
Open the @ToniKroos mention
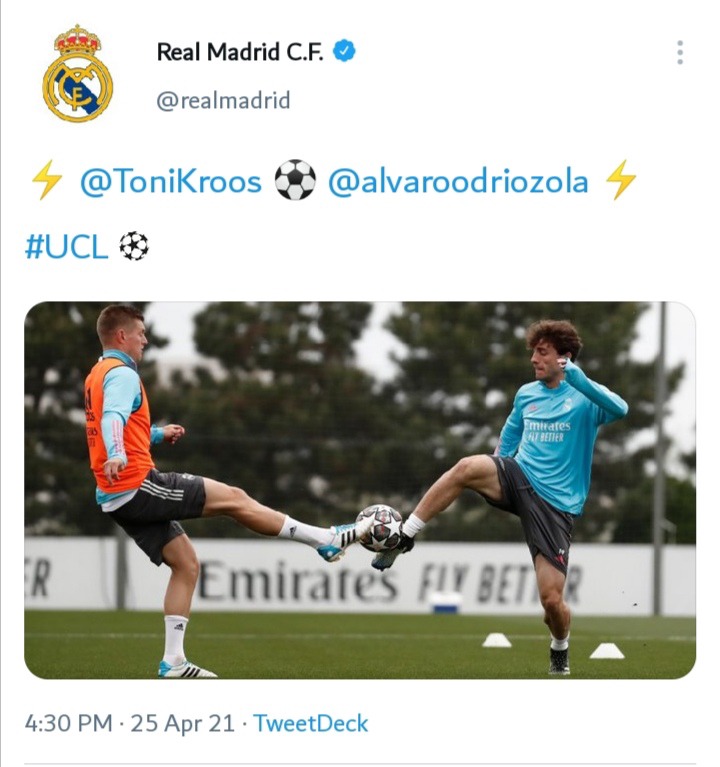click(171, 181)
